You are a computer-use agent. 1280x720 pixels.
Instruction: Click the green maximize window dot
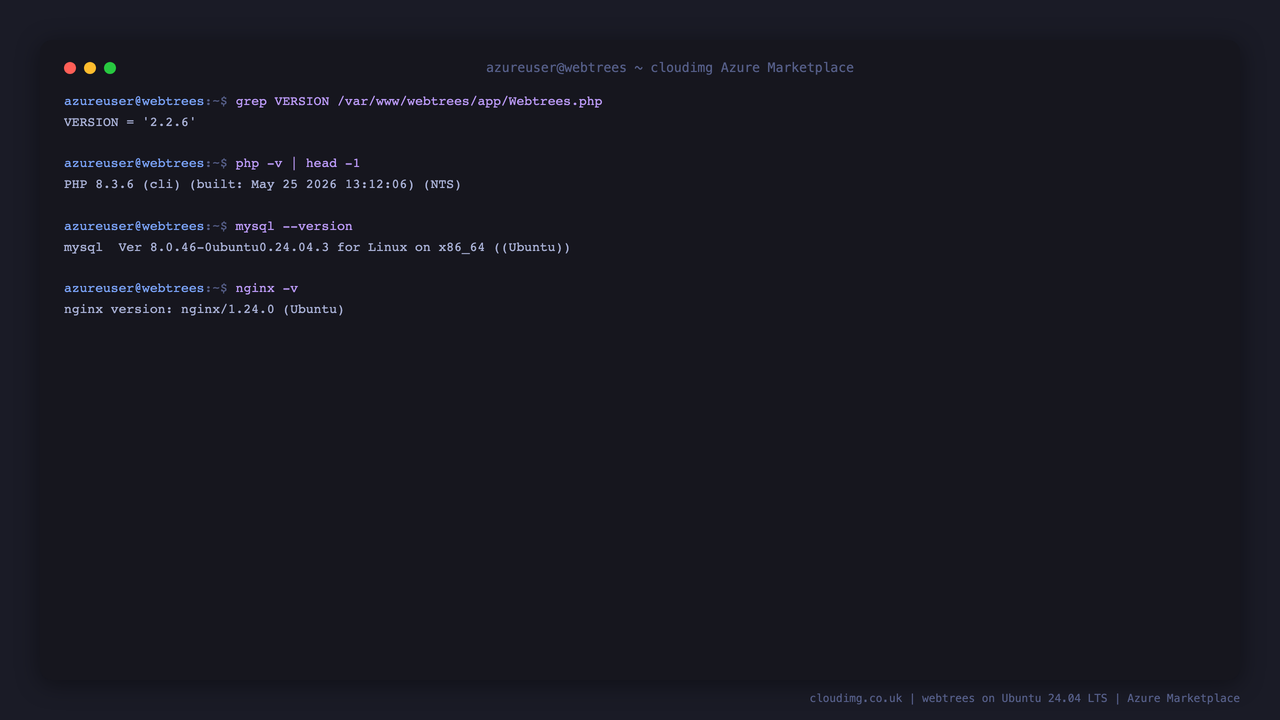pyautogui.click(x=110, y=68)
